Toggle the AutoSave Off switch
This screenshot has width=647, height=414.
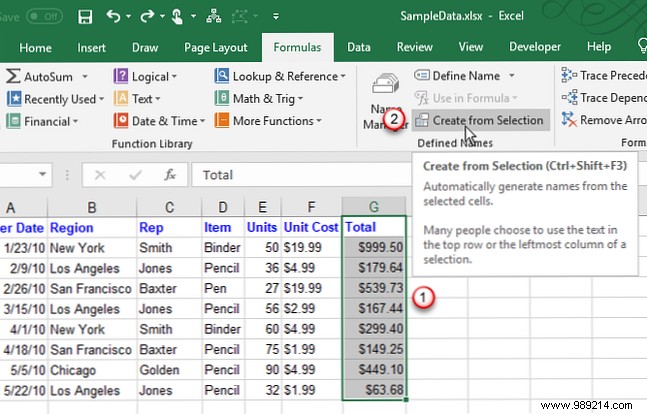(45, 17)
